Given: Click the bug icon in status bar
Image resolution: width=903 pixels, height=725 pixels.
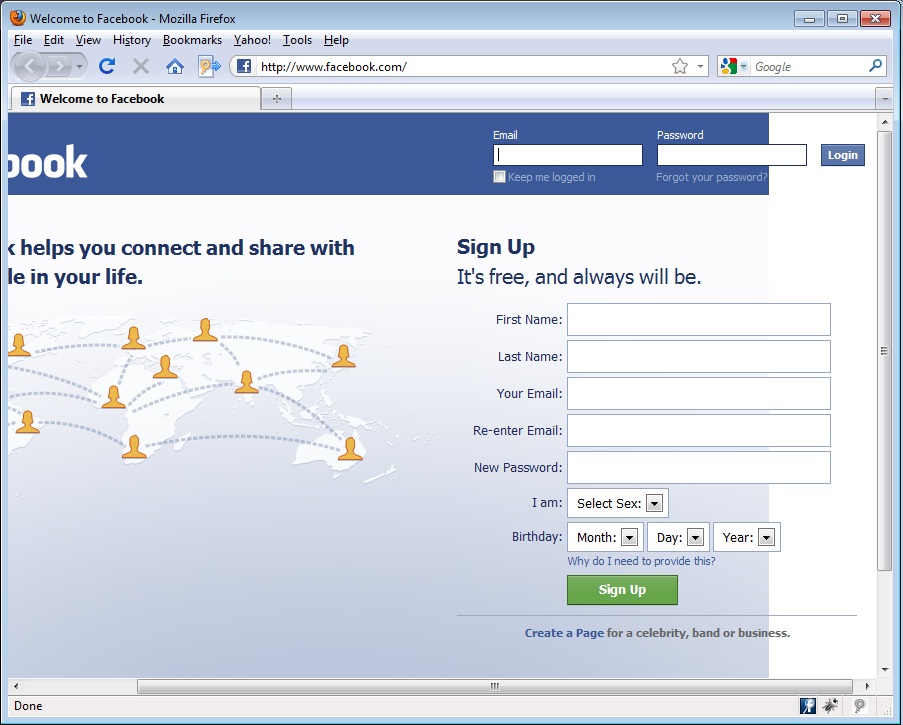Looking at the screenshot, I should pos(830,705).
